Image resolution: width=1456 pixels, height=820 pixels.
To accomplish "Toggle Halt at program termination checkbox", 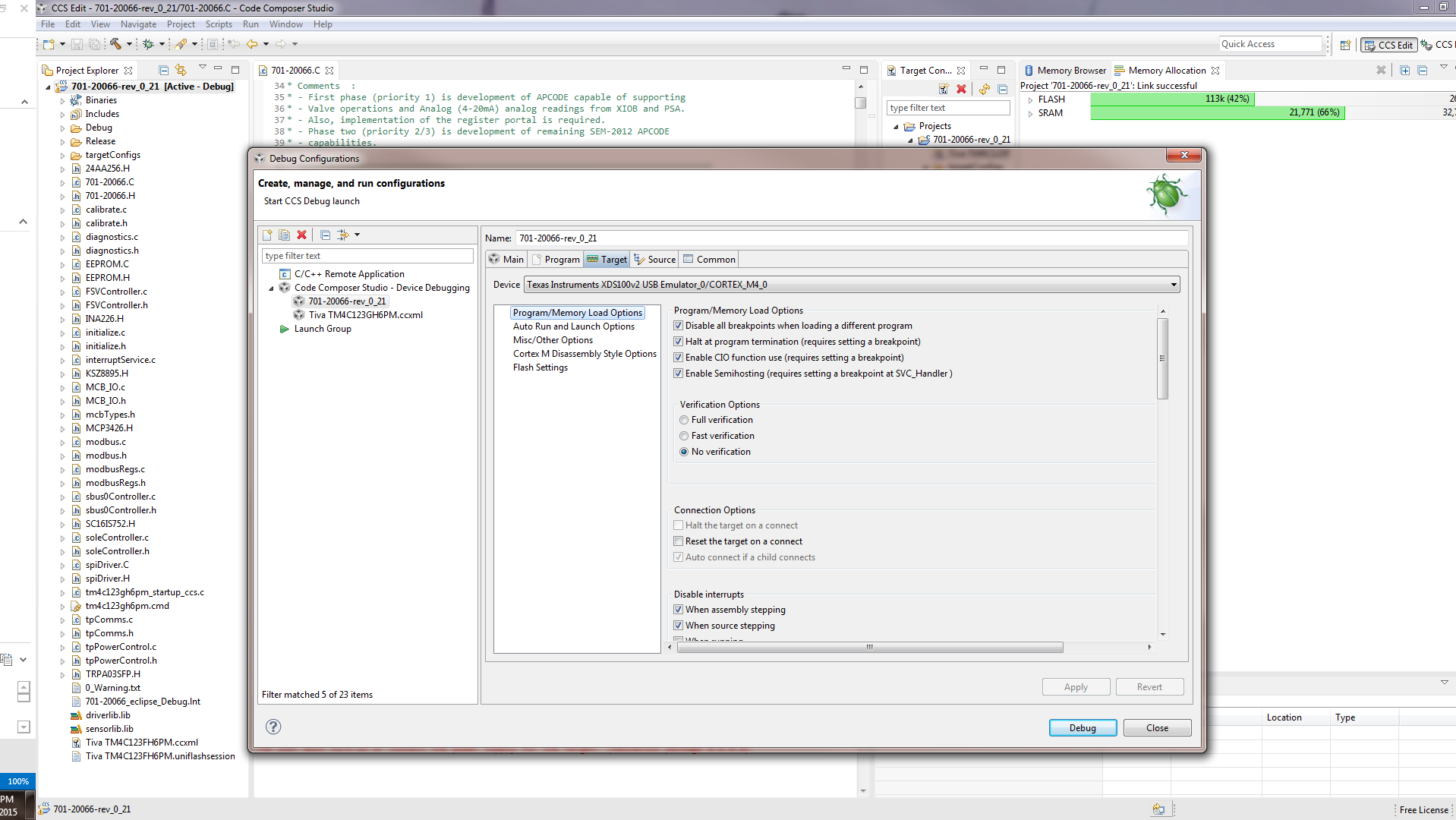I will [679, 342].
